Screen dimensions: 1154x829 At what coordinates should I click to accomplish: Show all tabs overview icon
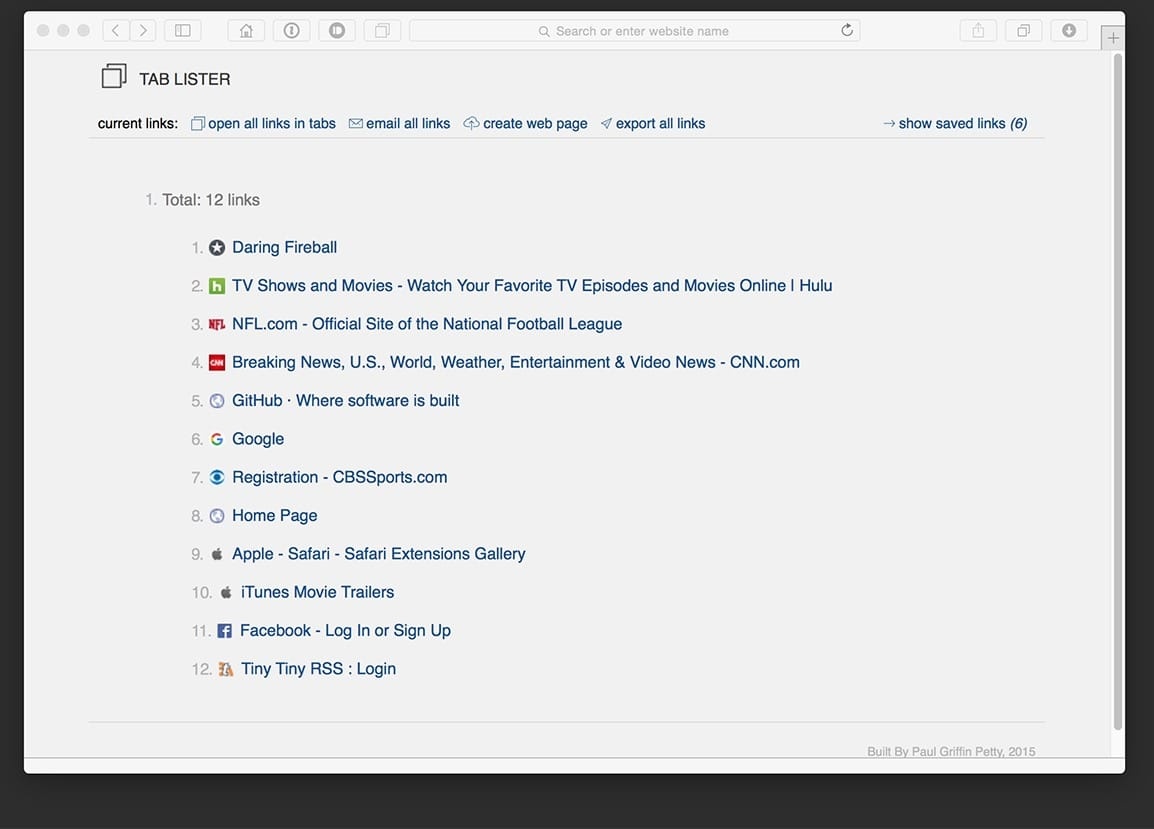(x=1024, y=30)
